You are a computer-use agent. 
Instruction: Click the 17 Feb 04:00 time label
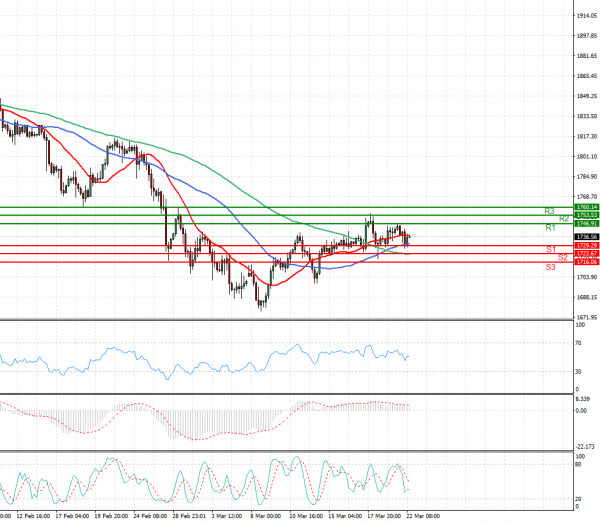pos(72,516)
